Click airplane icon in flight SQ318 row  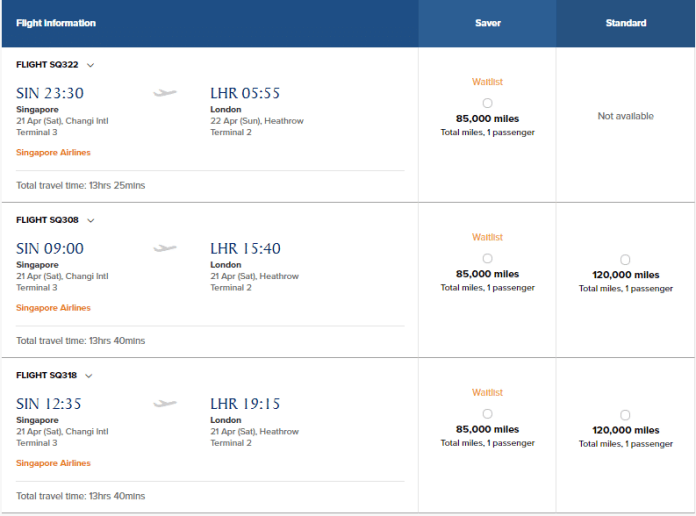tap(165, 404)
